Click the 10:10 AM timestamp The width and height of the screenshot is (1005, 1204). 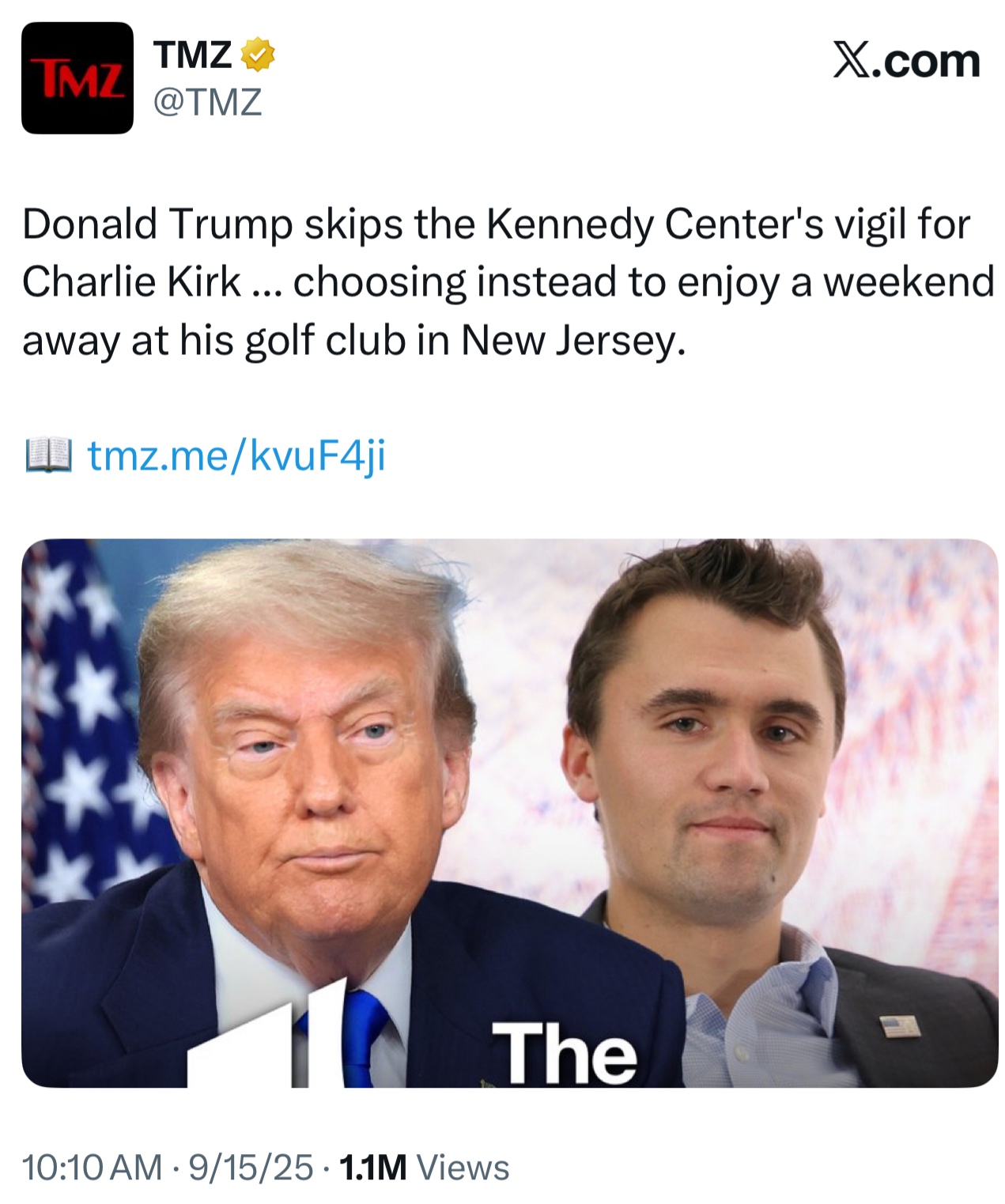click(92, 1168)
